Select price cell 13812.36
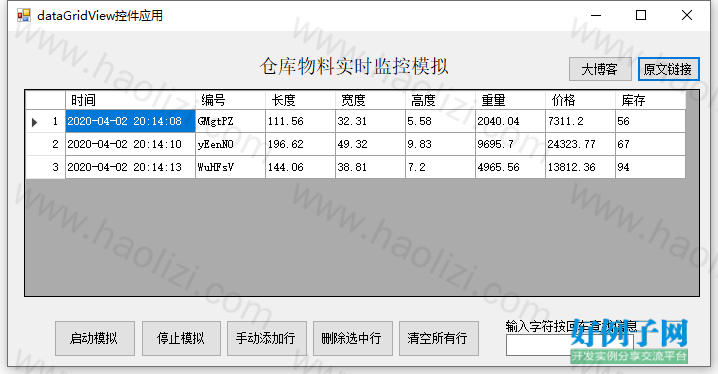The image size is (718, 374). click(581, 167)
